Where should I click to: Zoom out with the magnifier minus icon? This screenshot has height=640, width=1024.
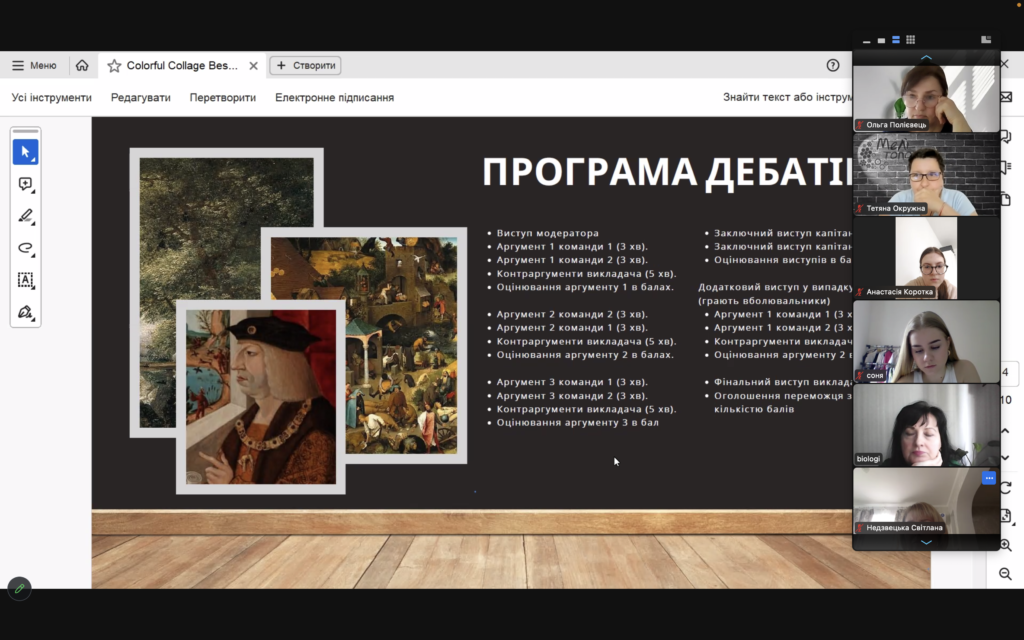[1006, 574]
